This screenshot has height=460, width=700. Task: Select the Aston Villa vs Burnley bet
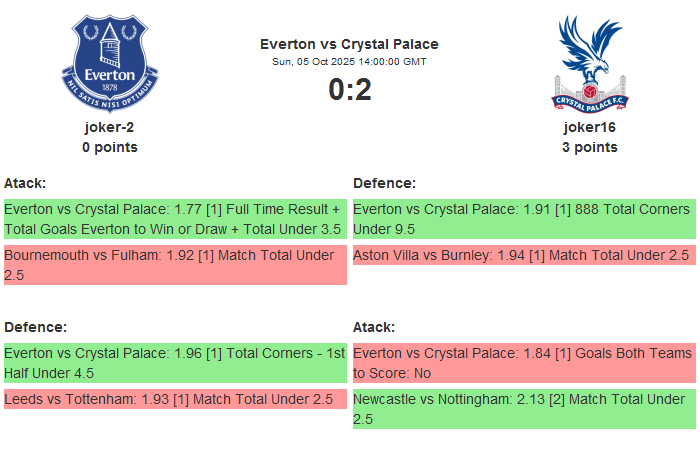click(x=524, y=255)
